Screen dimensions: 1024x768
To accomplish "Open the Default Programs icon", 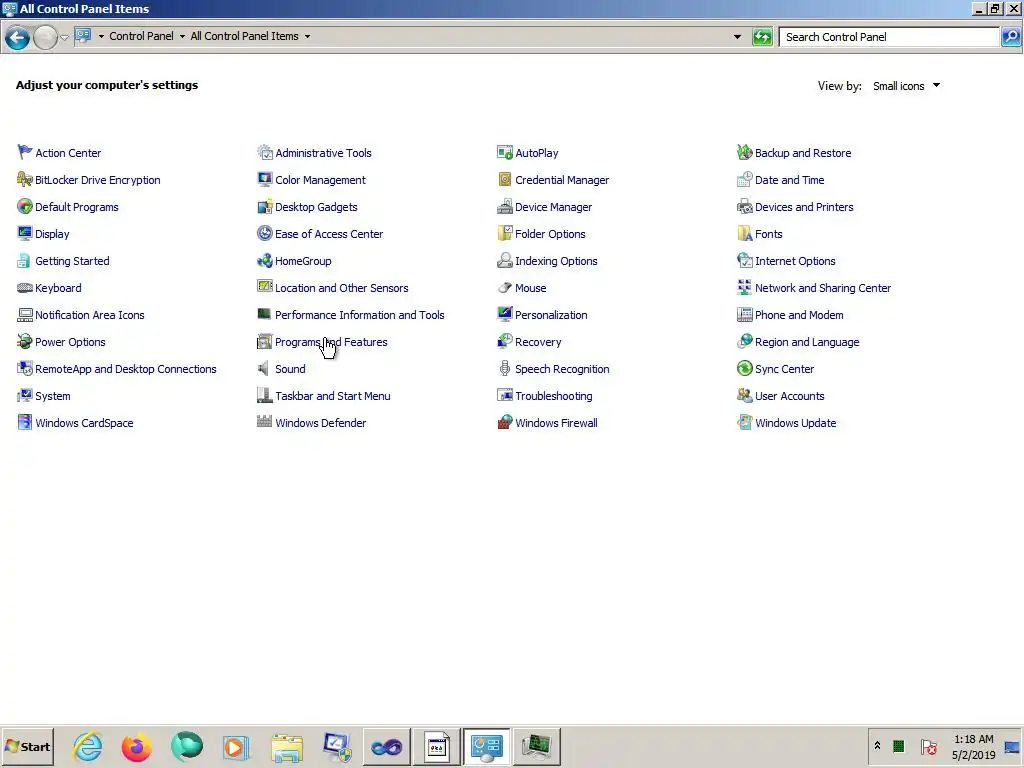I will [25, 206].
